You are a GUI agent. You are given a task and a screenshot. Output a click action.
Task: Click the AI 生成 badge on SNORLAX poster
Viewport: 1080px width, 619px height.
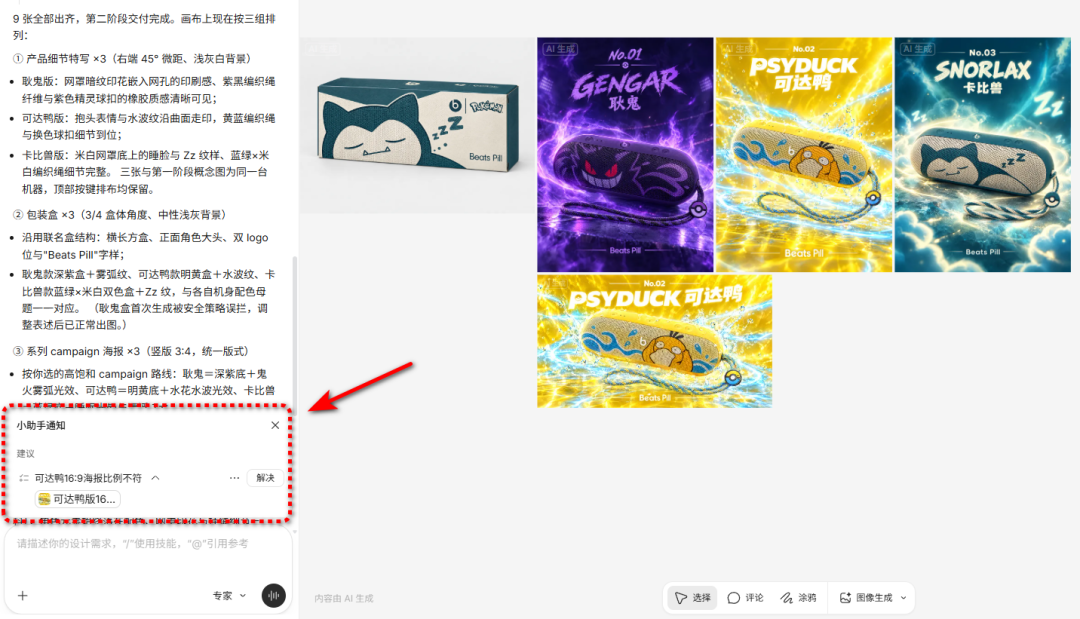click(x=917, y=49)
